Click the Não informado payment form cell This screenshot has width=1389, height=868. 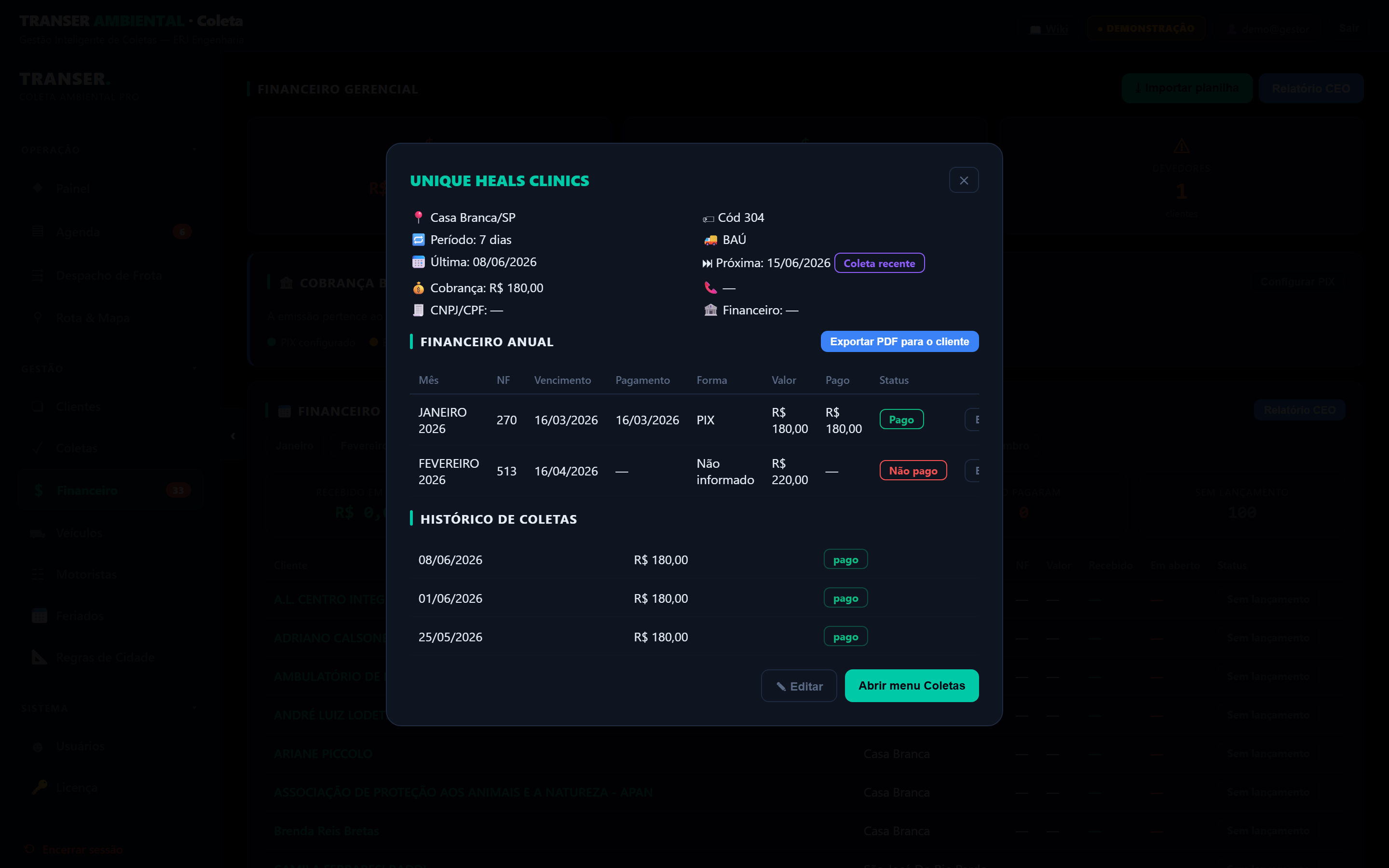[x=725, y=471]
